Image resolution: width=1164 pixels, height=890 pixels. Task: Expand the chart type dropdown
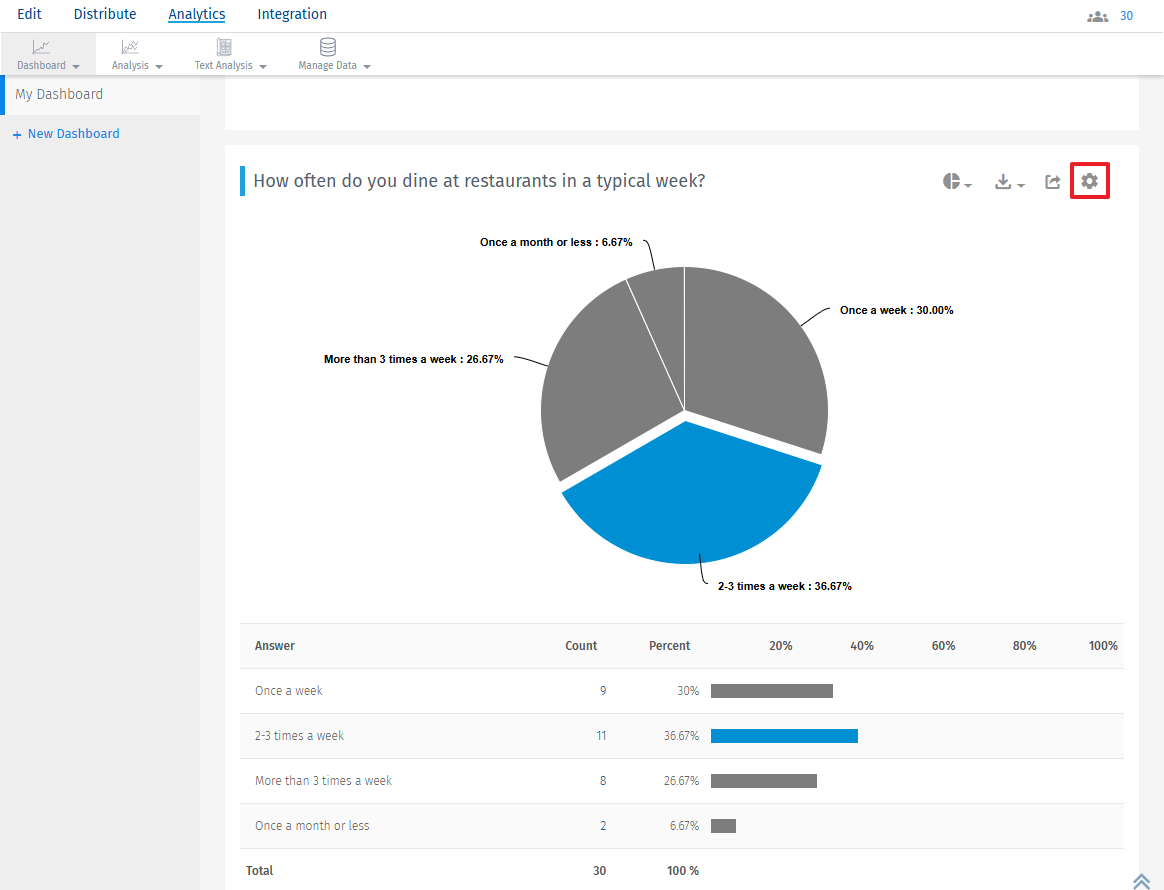click(x=966, y=184)
